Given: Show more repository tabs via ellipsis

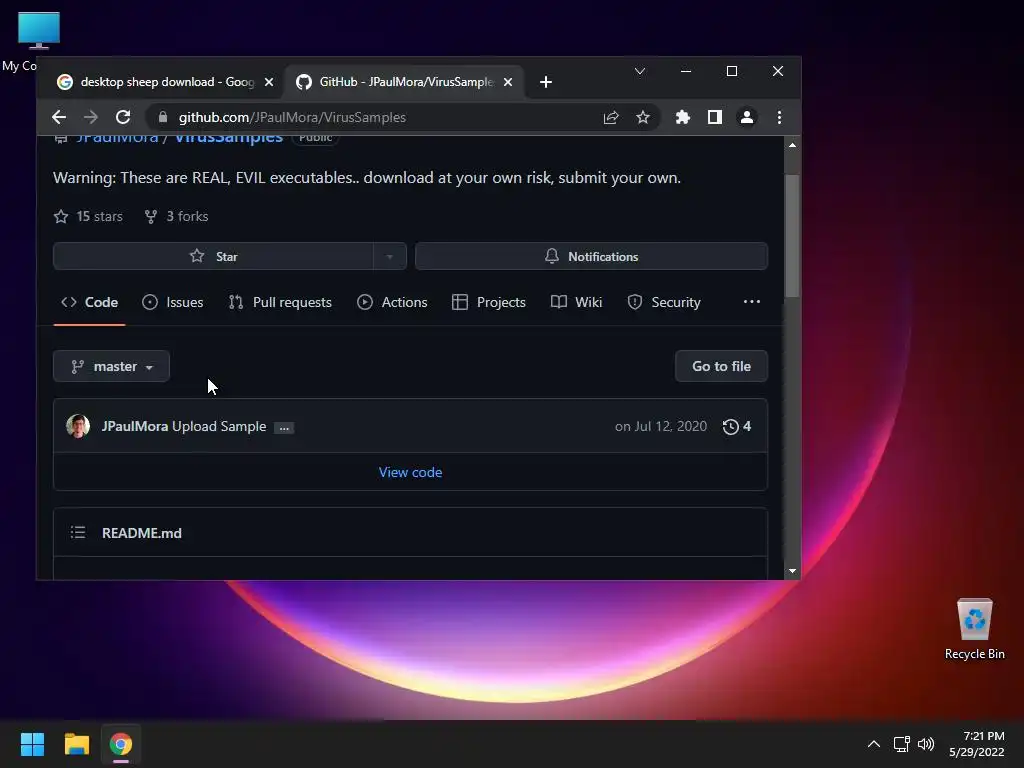Looking at the screenshot, I should pyautogui.click(x=752, y=301).
